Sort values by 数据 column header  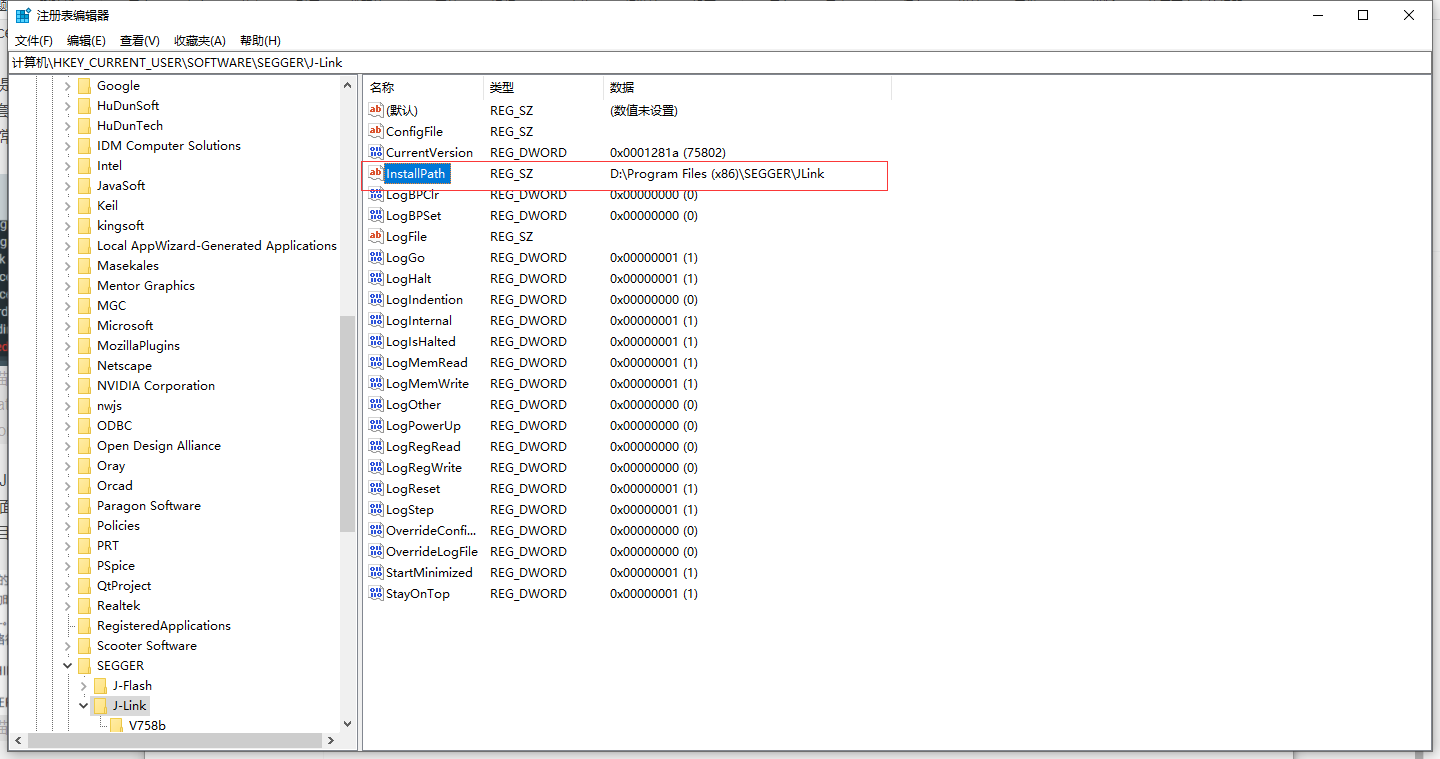pos(747,88)
